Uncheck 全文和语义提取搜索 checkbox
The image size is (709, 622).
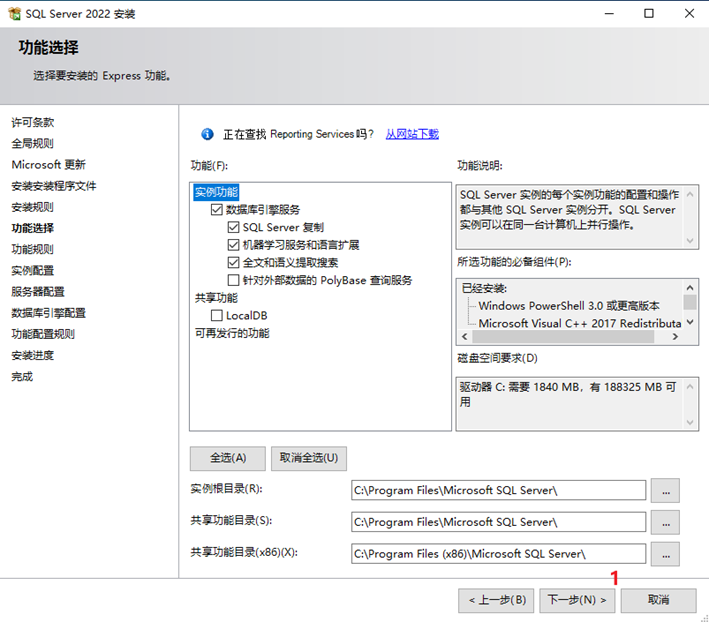point(233,263)
